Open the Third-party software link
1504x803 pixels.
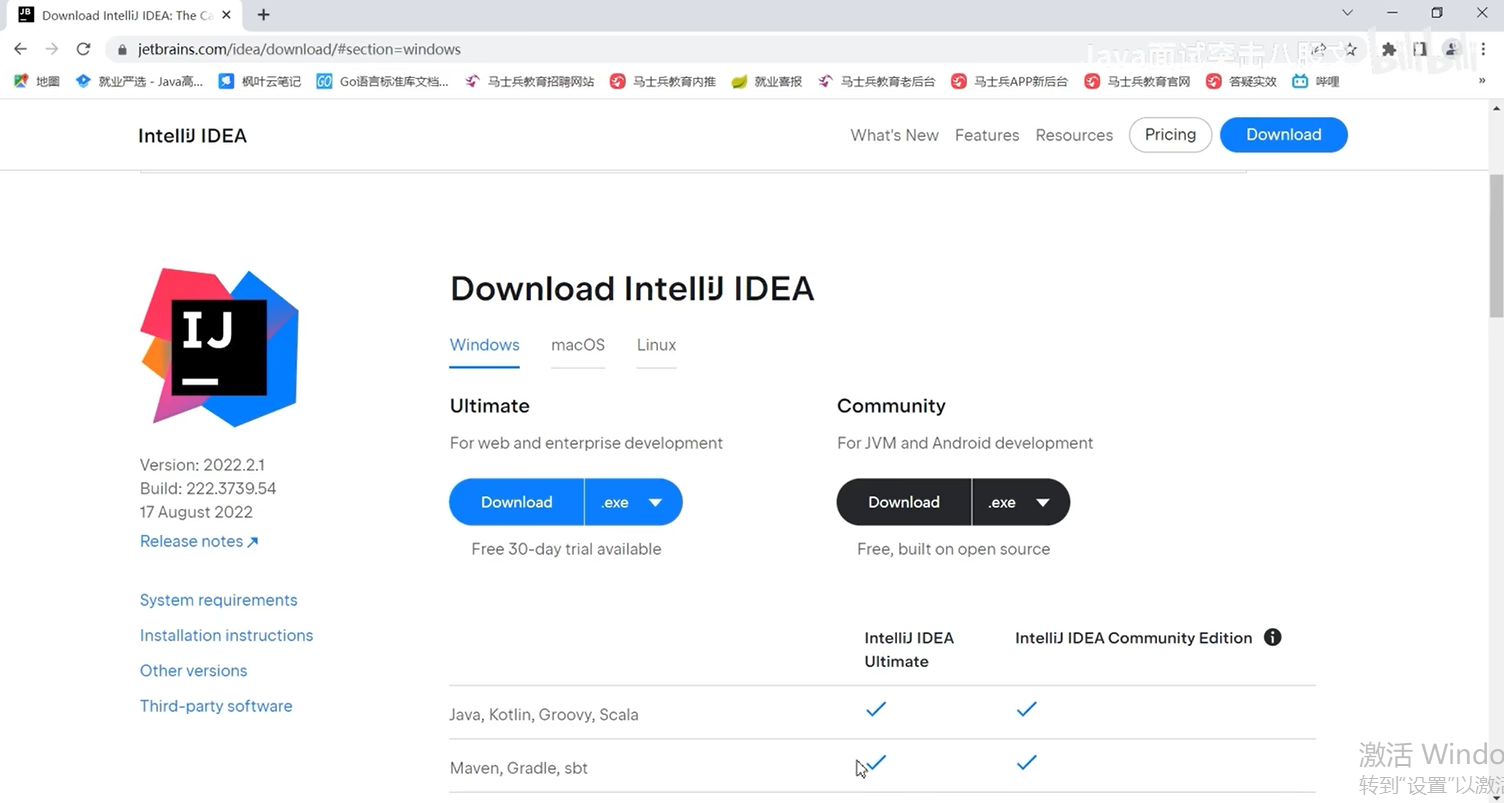pyautogui.click(x=216, y=706)
